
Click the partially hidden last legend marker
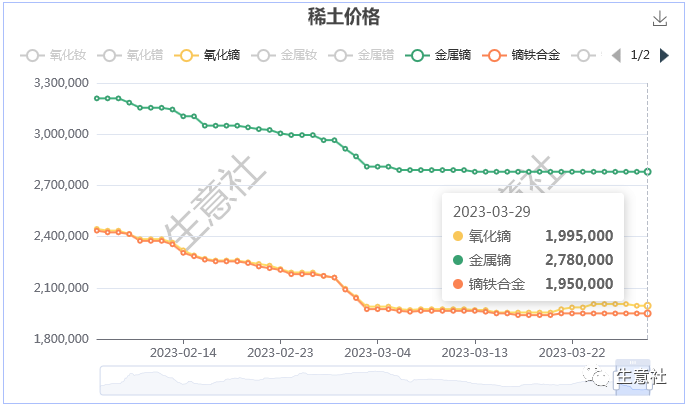click(584, 56)
